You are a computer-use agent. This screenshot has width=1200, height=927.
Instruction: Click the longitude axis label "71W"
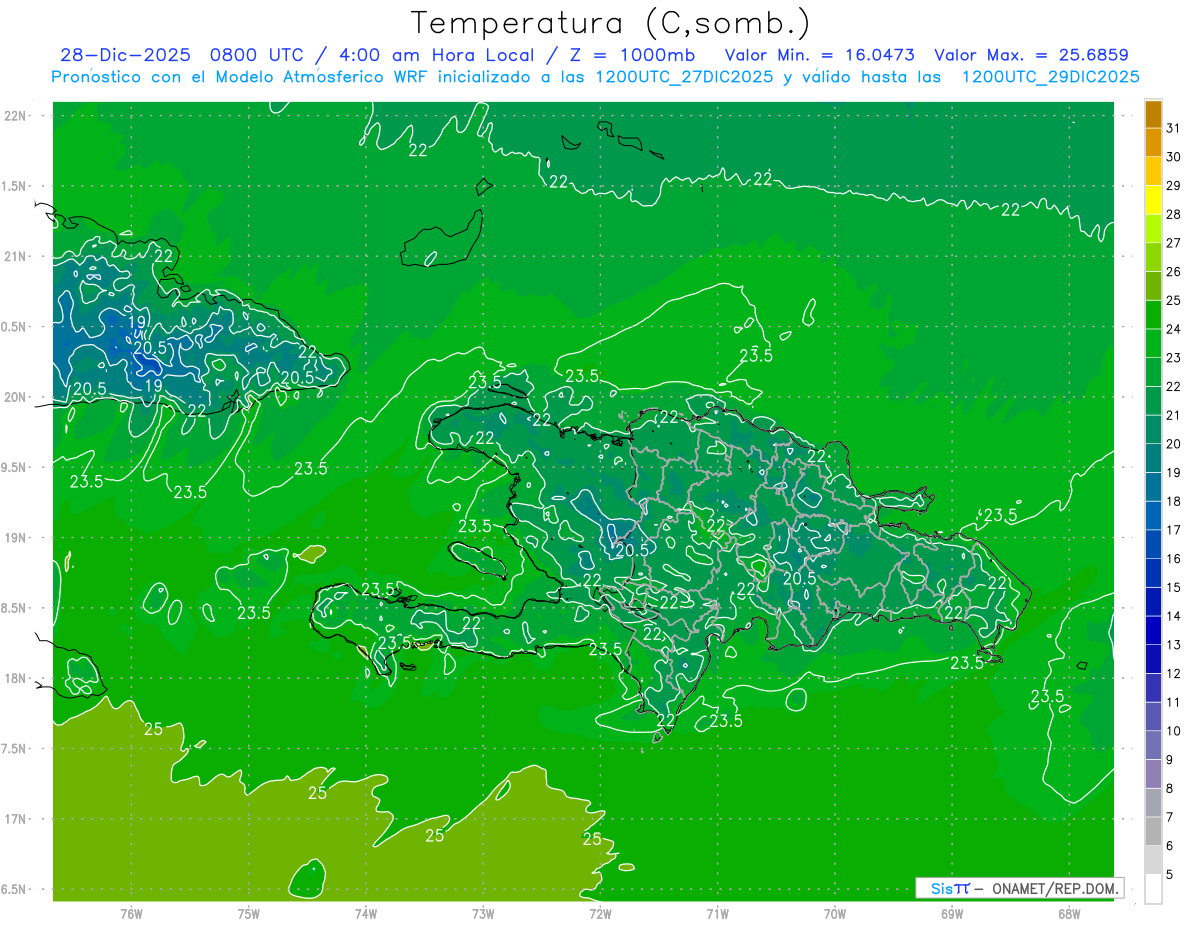pyautogui.click(x=717, y=914)
